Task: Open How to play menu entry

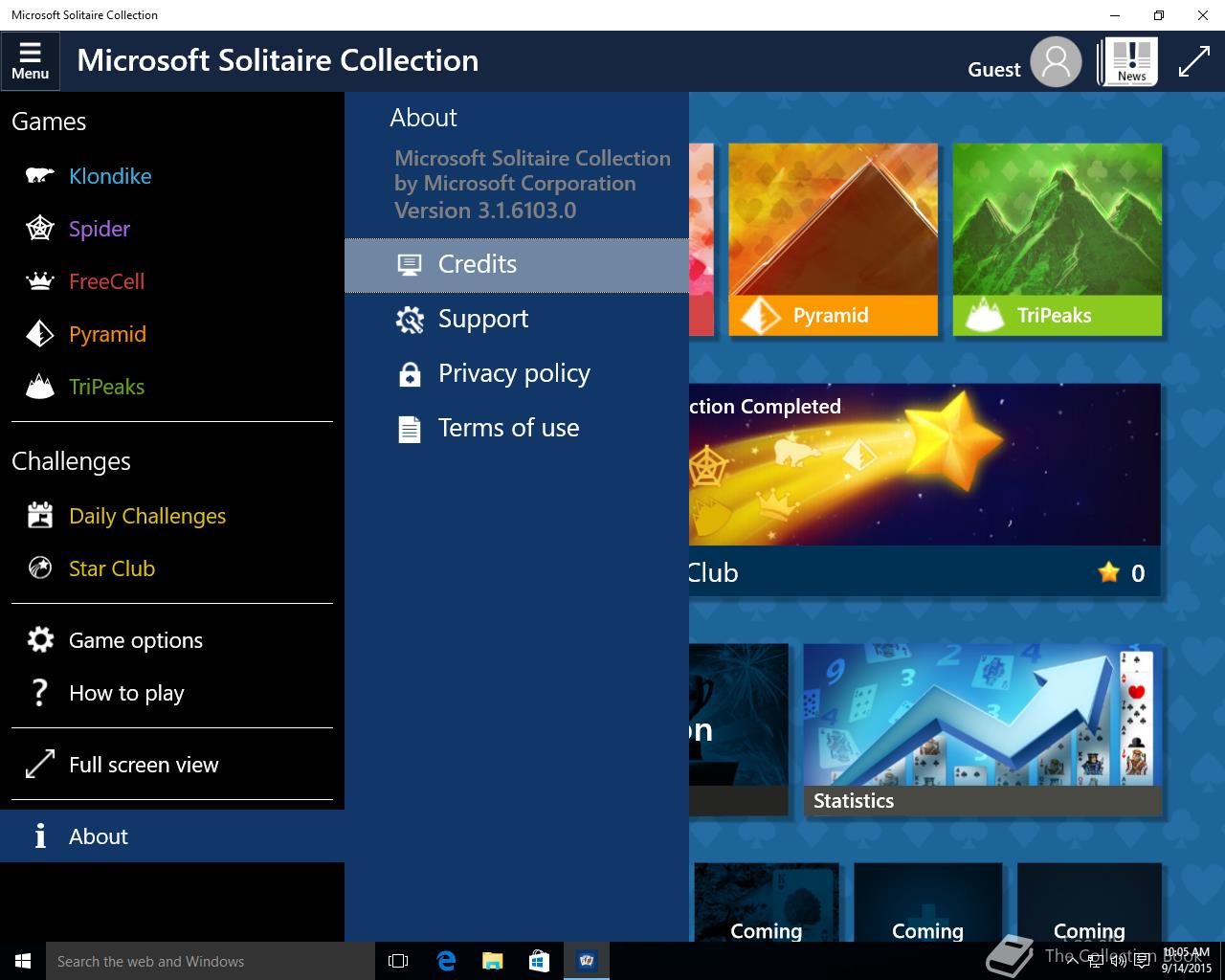Action: [172, 693]
